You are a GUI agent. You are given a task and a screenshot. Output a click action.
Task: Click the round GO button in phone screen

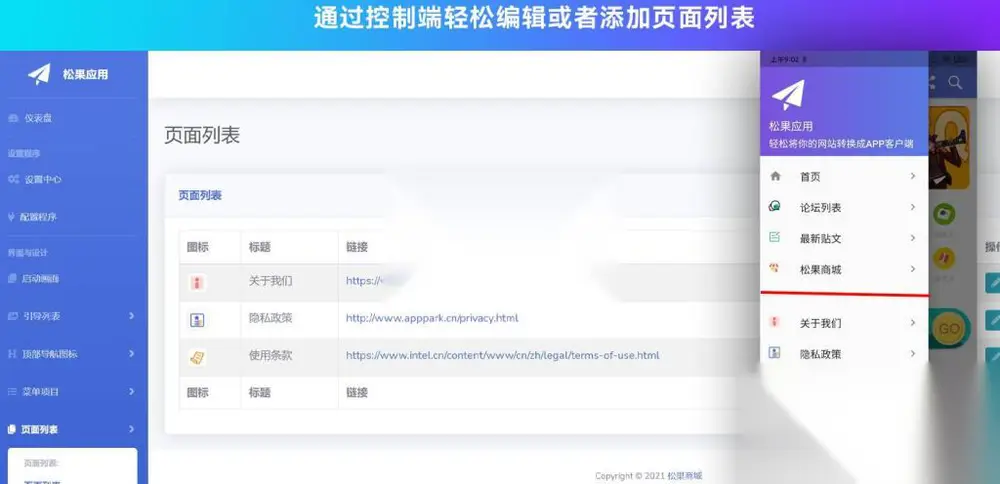coord(949,328)
